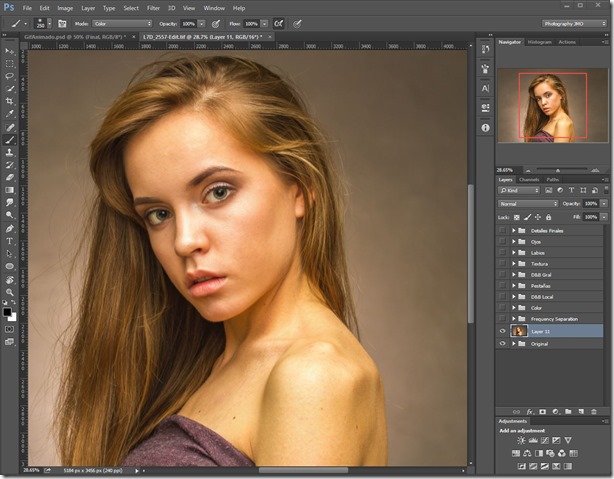Click the foreground color swatch
The height and width of the screenshot is (479, 614).
7,312
